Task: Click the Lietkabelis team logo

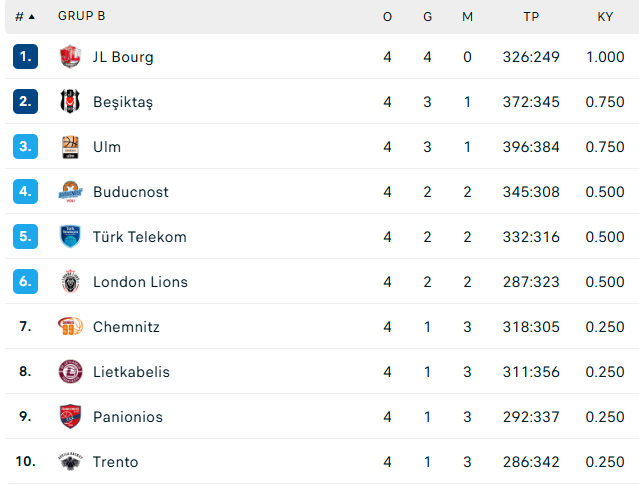Action: [x=70, y=372]
